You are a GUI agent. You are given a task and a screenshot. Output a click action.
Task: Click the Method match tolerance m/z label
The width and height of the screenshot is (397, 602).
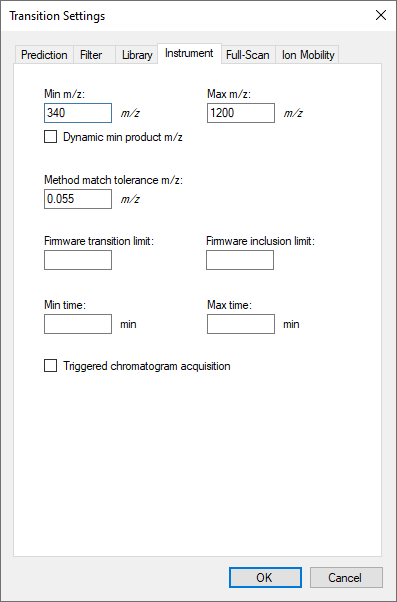pyautogui.click(x=113, y=180)
